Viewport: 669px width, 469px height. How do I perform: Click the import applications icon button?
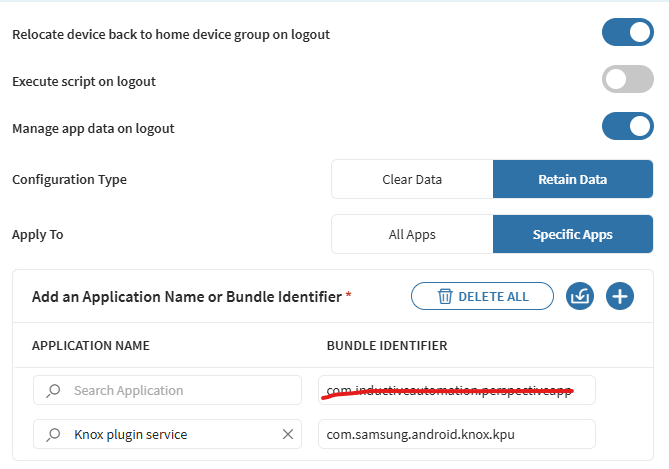[x=579, y=296]
